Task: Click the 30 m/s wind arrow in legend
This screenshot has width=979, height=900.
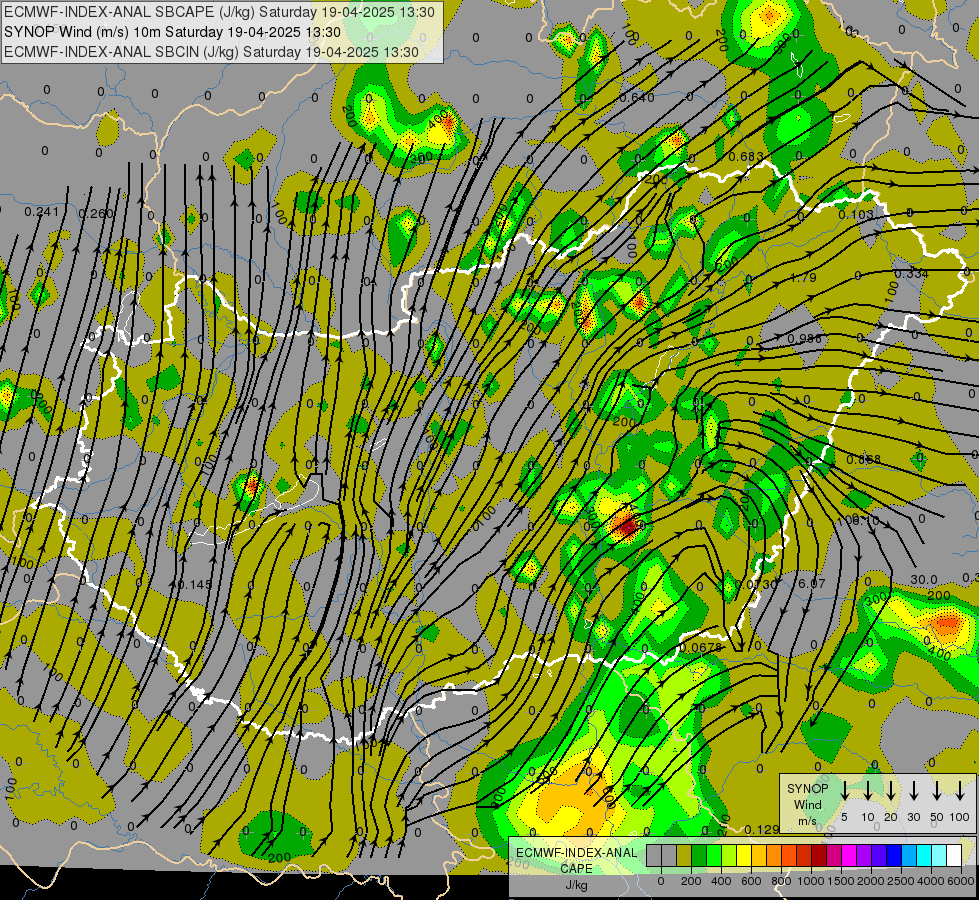Action: click(x=913, y=790)
